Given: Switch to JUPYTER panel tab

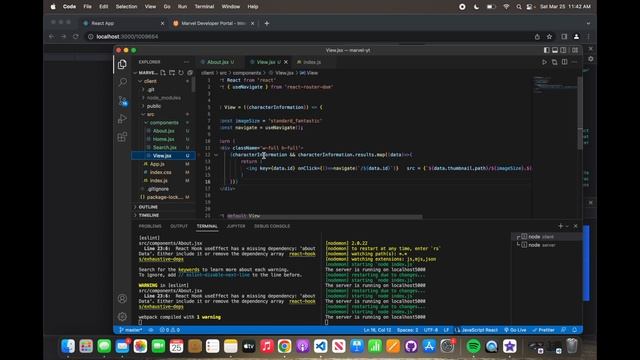Looking at the screenshot, I should (x=236, y=226).
